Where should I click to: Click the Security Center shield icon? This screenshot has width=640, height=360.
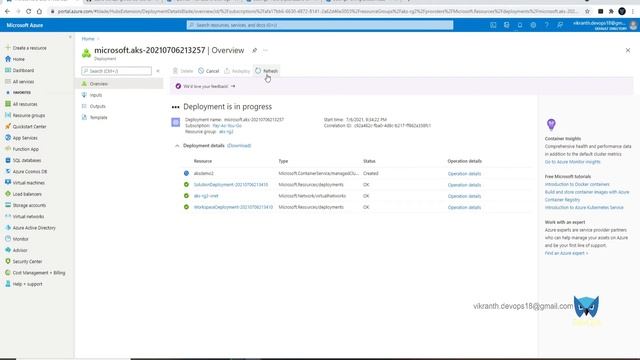(8, 261)
